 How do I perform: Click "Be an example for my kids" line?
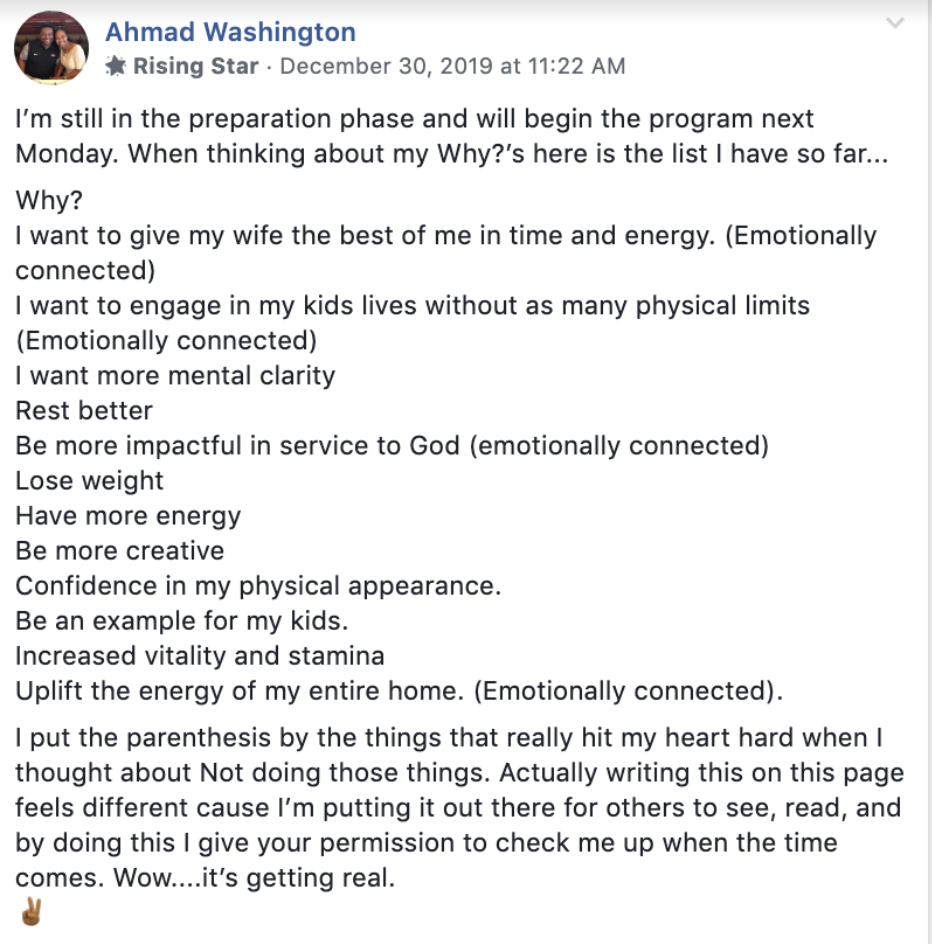tap(182, 621)
